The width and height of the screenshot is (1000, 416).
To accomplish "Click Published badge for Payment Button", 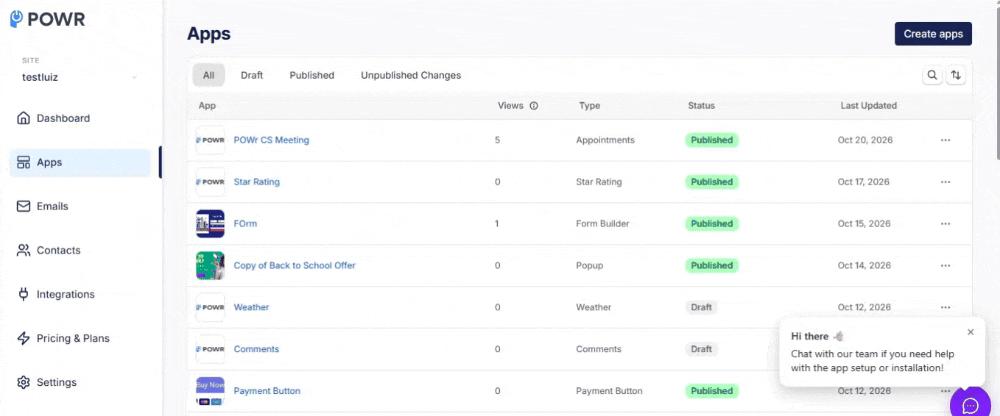I will point(712,390).
